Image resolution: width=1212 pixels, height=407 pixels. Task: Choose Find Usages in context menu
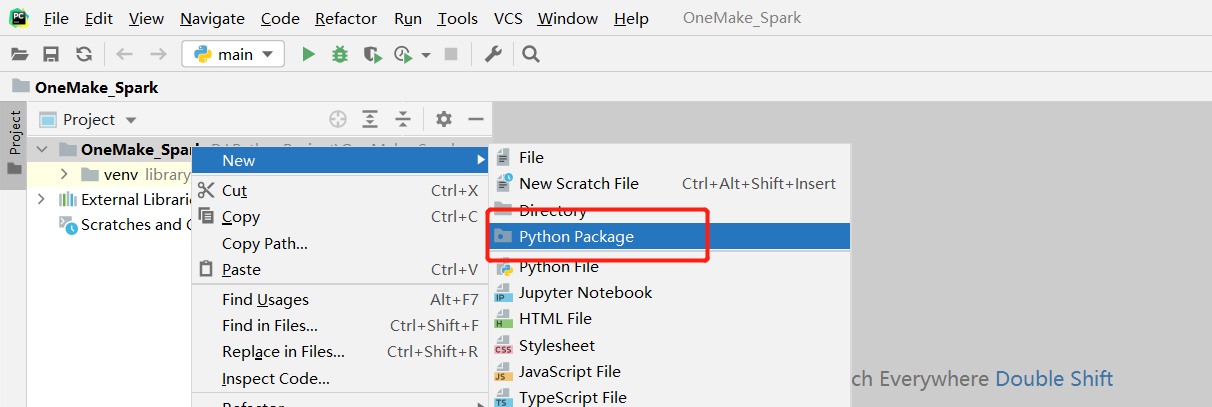[340, 300]
